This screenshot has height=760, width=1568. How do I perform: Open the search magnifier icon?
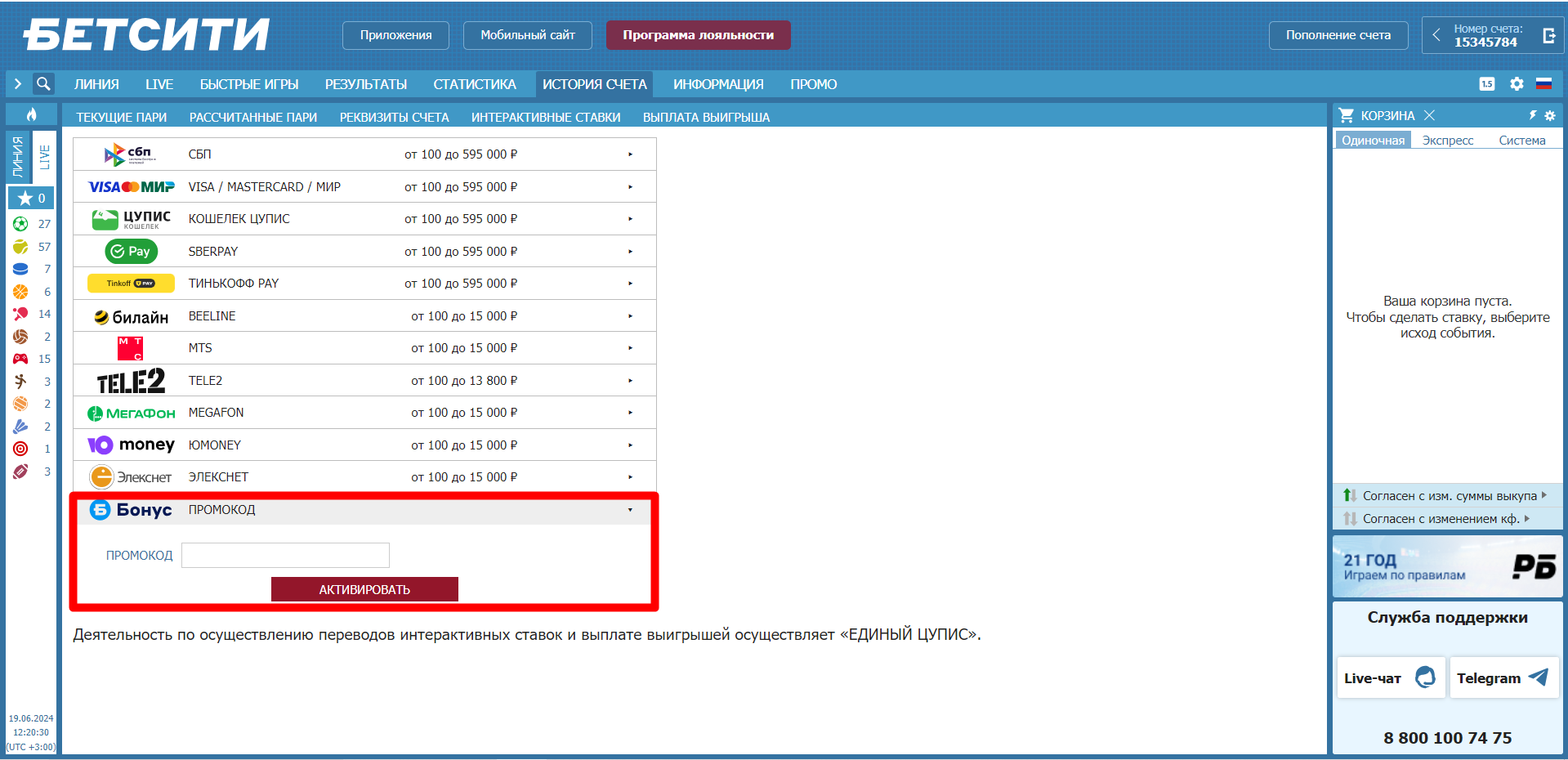[43, 83]
